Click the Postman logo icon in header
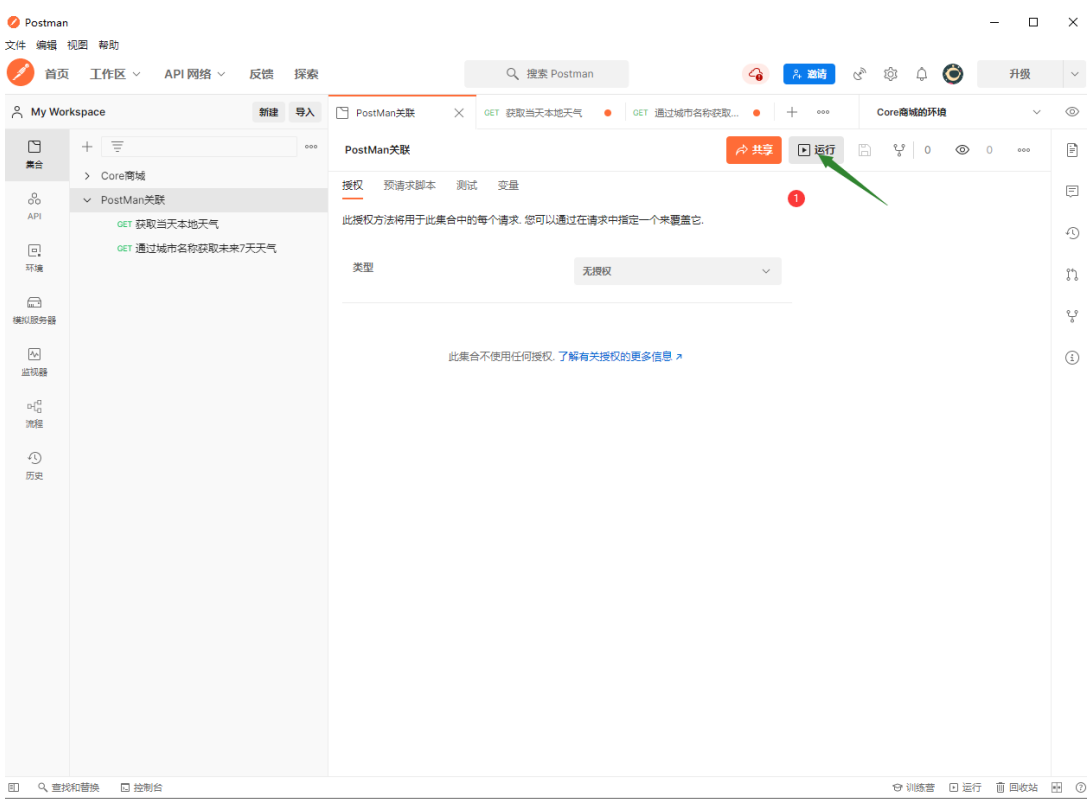 click(20, 73)
